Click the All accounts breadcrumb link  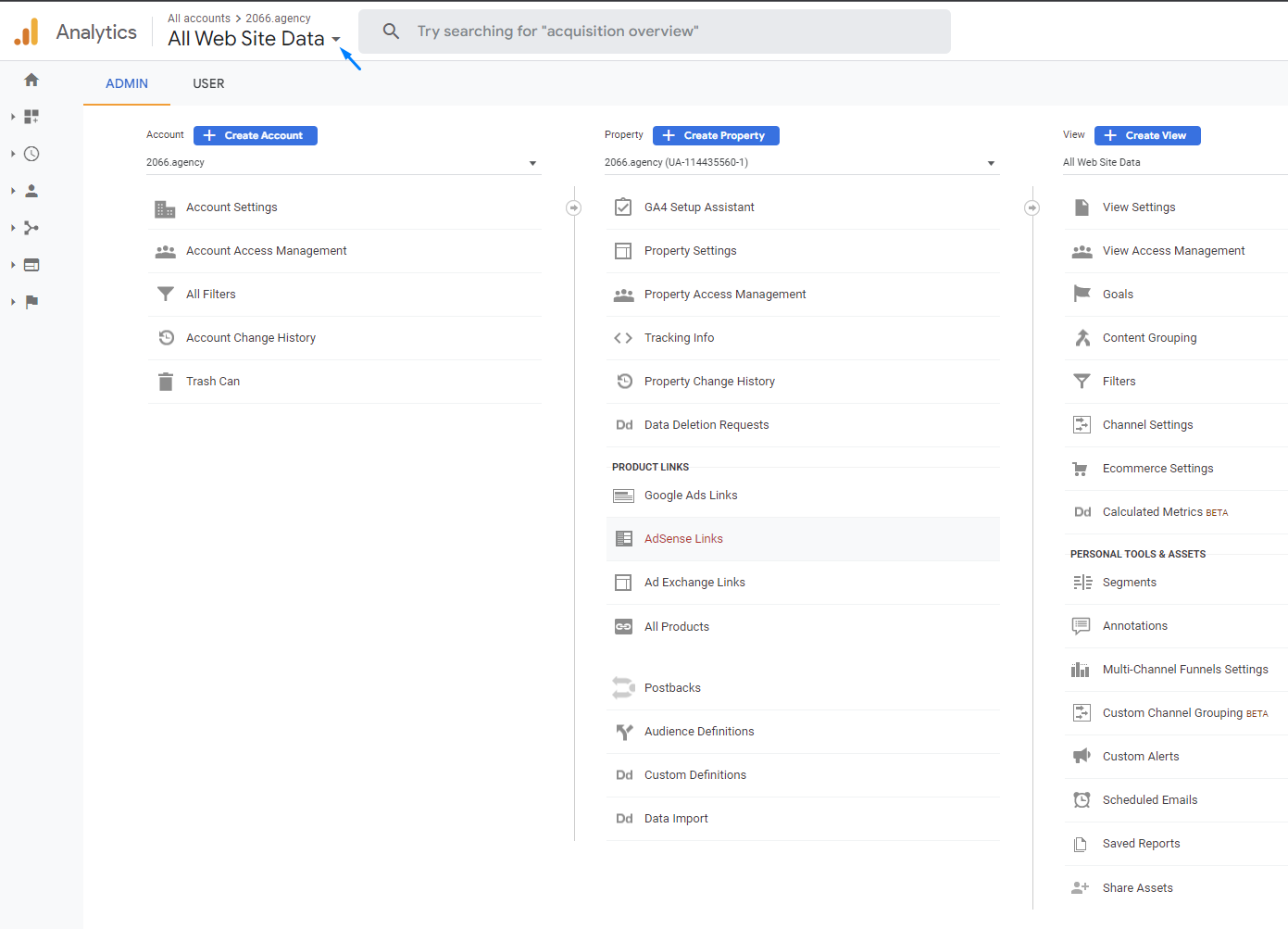[199, 19]
